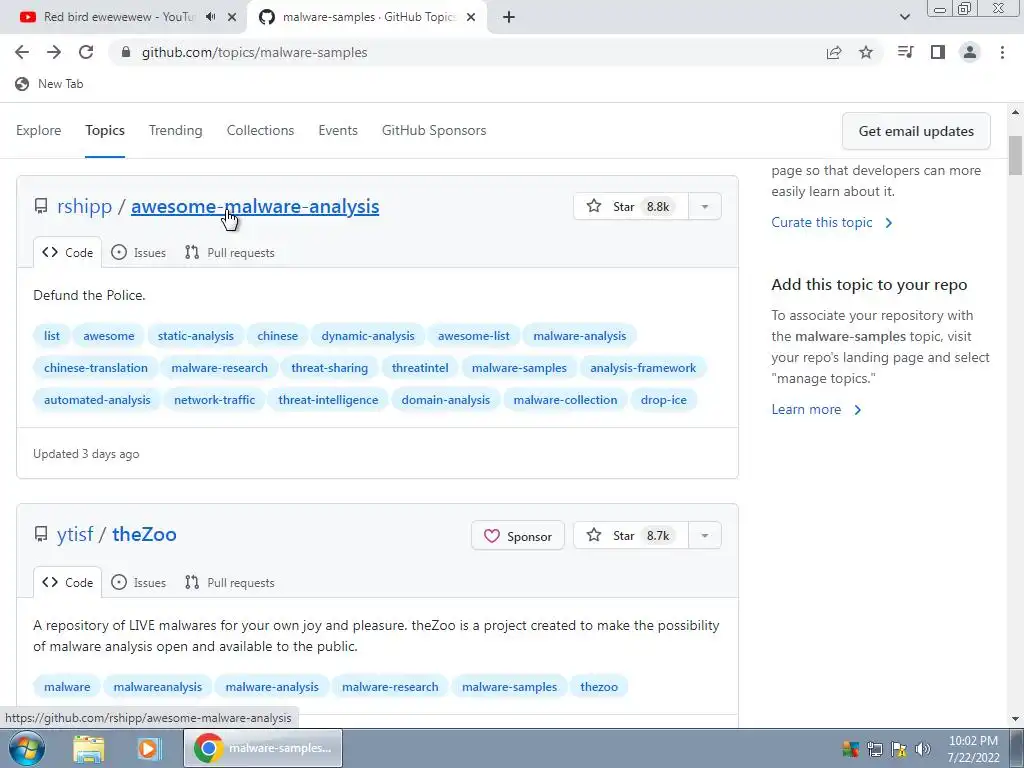This screenshot has height=768, width=1024.
Task: Go back with the browser back arrow
Action: pyautogui.click(x=22, y=52)
